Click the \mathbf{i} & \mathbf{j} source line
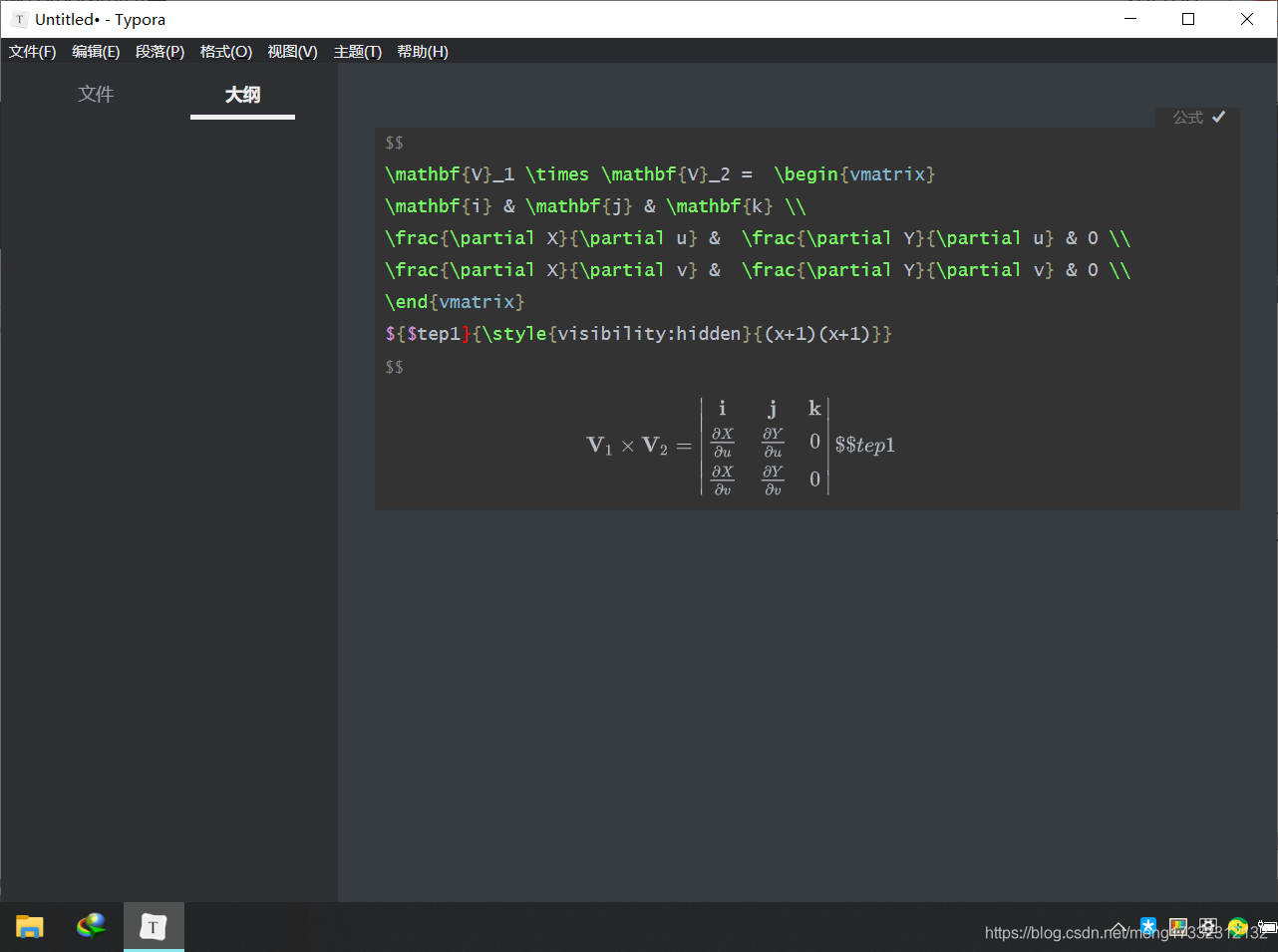Image resolution: width=1278 pixels, height=952 pixels. (595, 206)
